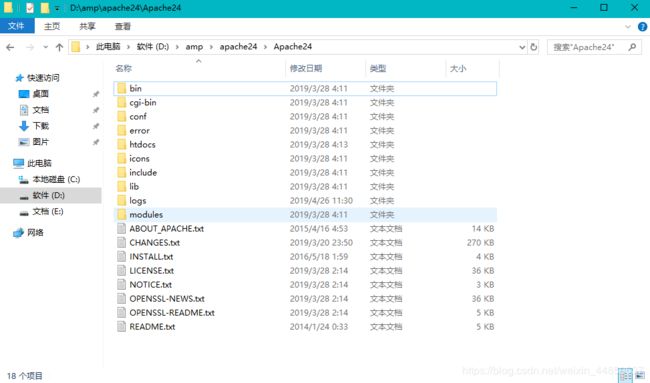Select OPENSSL-NEWS.txt file icon
This screenshot has width=650, height=383.
click(x=121, y=299)
